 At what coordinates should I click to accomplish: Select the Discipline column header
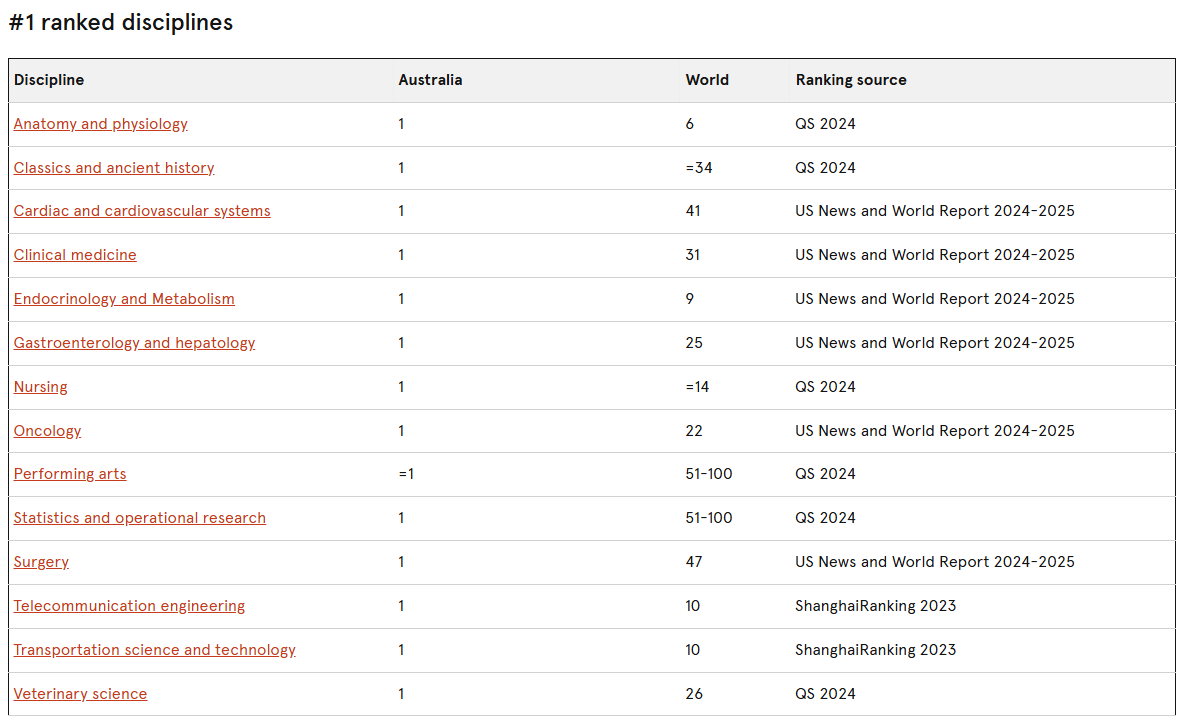tap(49, 80)
